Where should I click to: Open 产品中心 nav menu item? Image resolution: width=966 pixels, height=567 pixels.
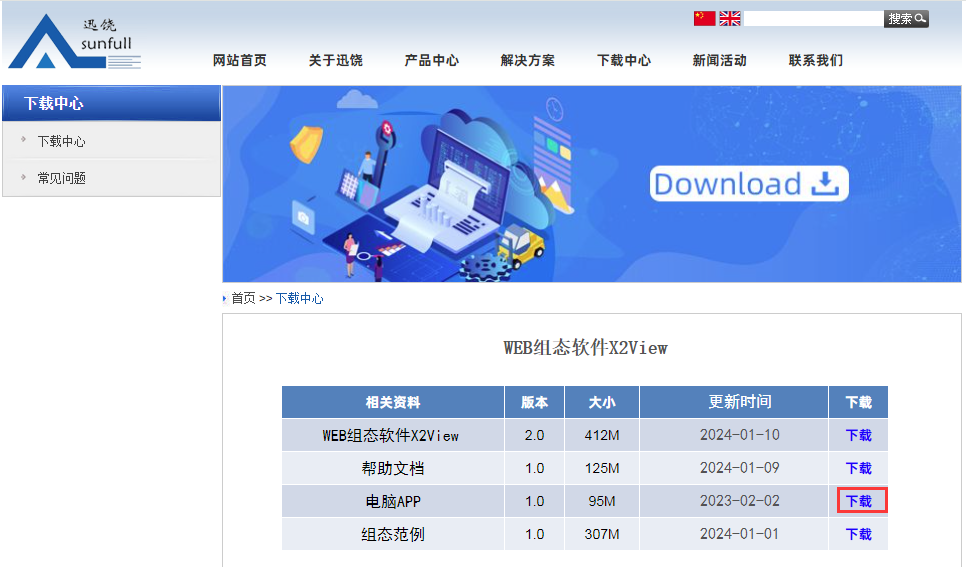431,60
